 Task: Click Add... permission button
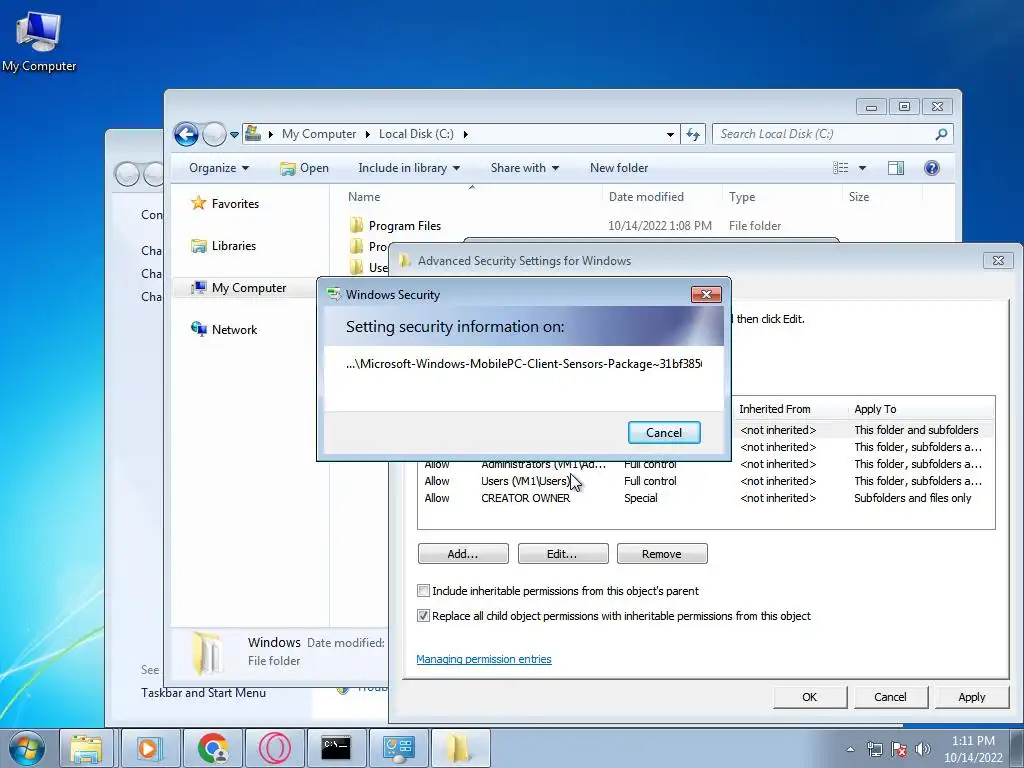[463, 554]
